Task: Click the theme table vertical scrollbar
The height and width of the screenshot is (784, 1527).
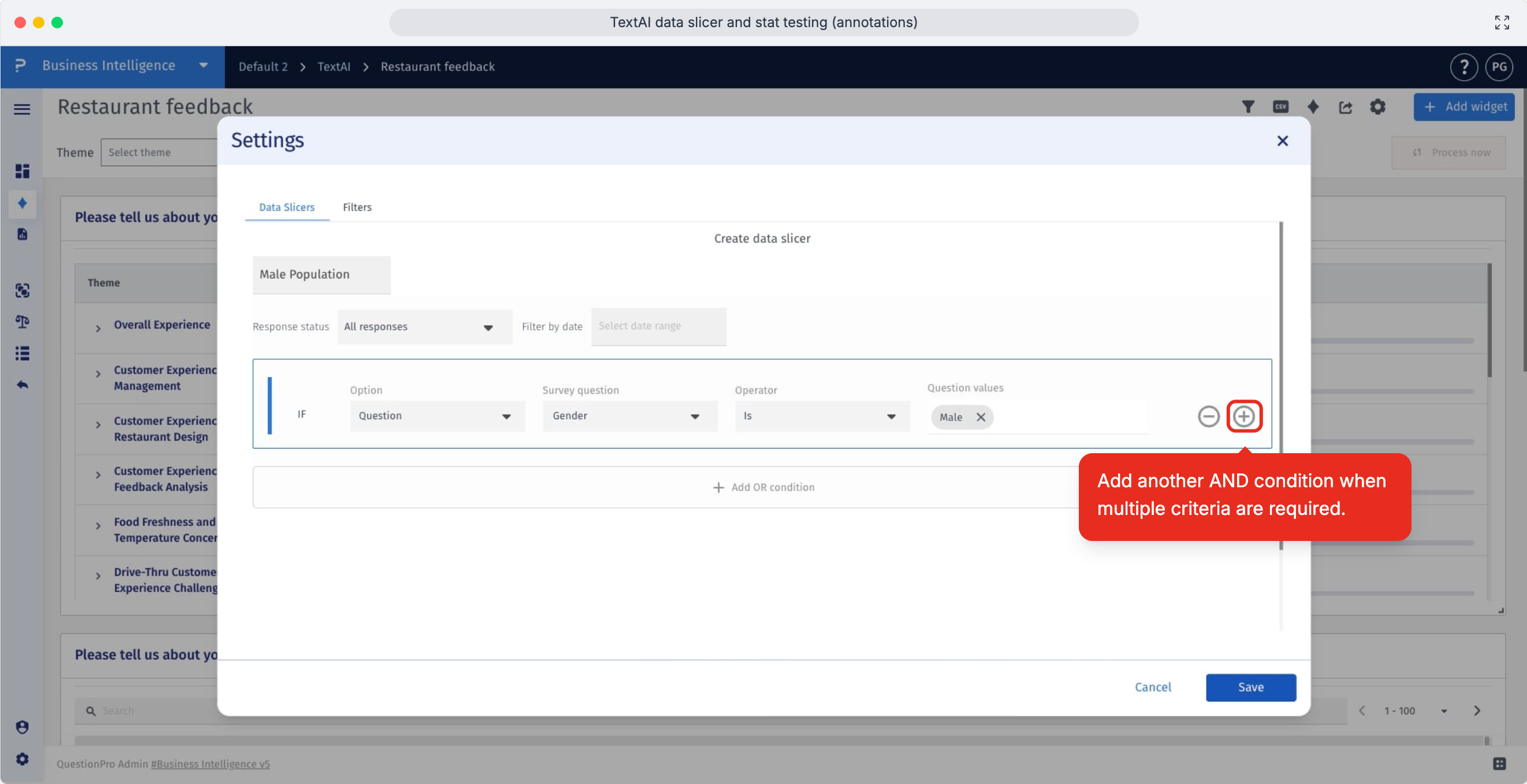Action: click(x=1489, y=320)
